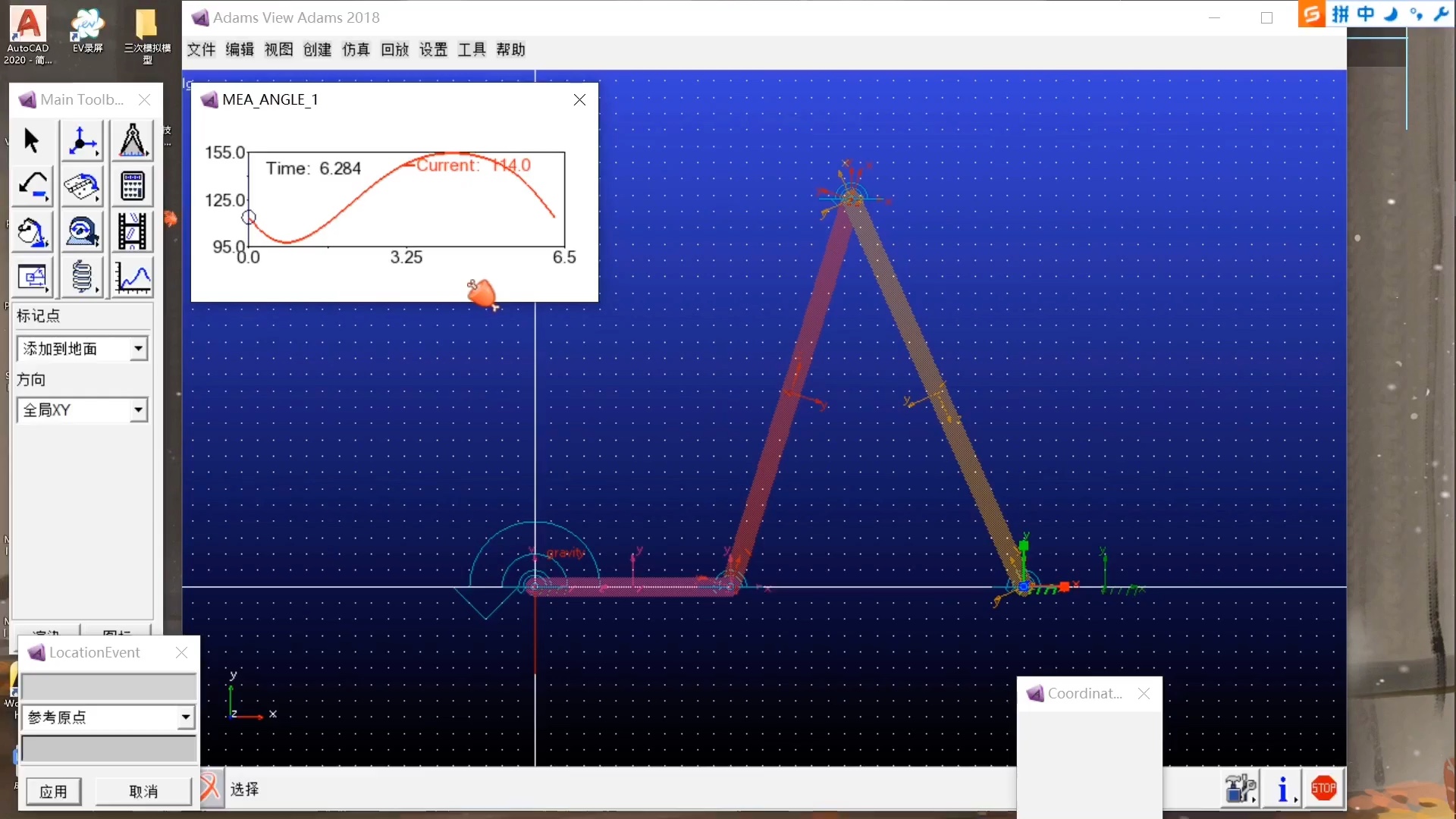Close the Main Toolbox panel
1456x819 pixels.
pyautogui.click(x=144, y=100)
